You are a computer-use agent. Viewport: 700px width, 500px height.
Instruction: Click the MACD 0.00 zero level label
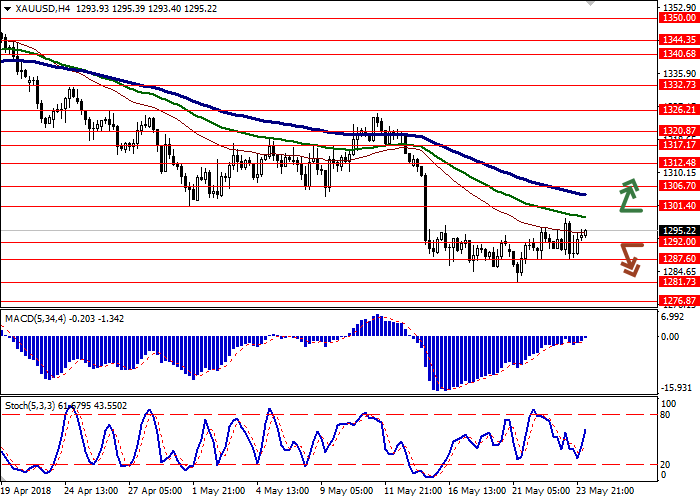pos(670,336)
